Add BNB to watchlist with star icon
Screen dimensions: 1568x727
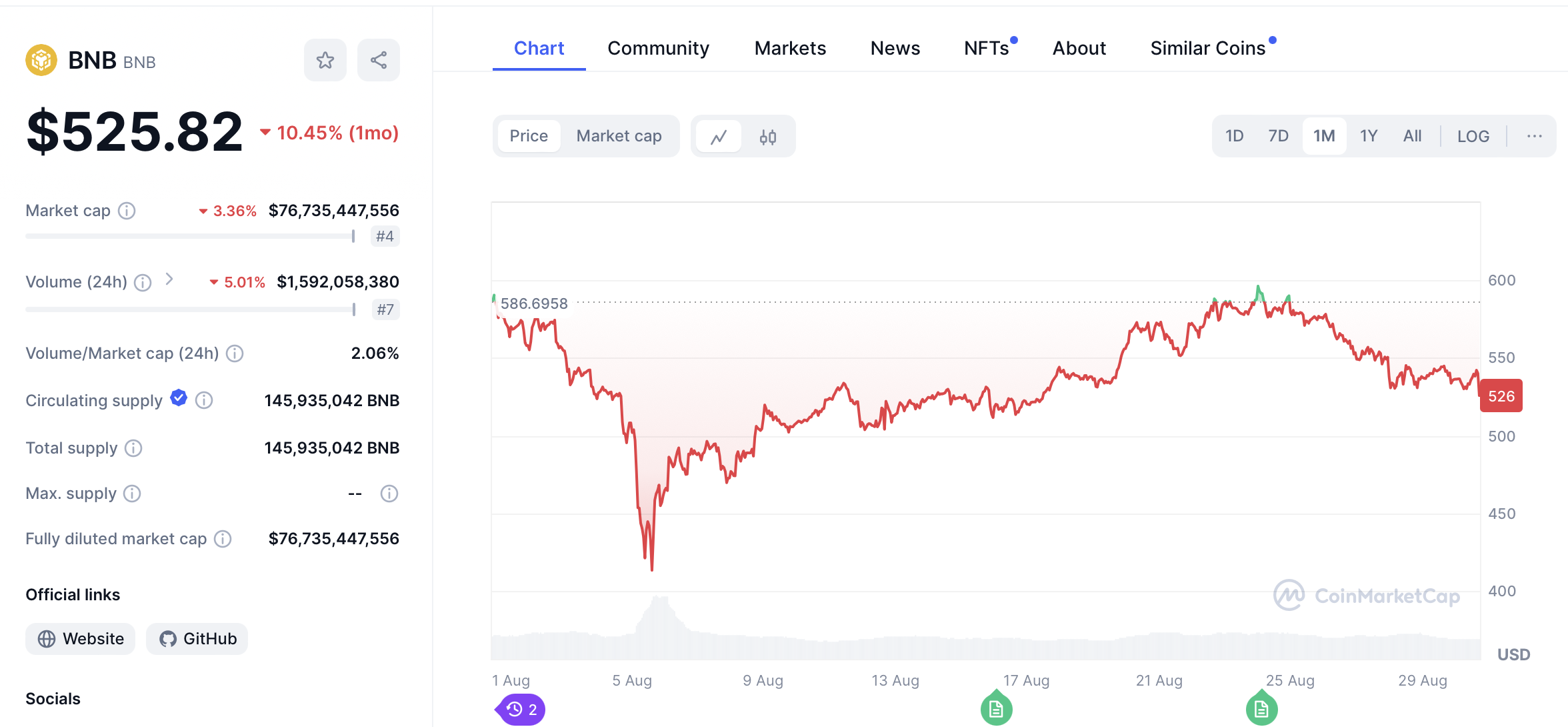(325, 61)
